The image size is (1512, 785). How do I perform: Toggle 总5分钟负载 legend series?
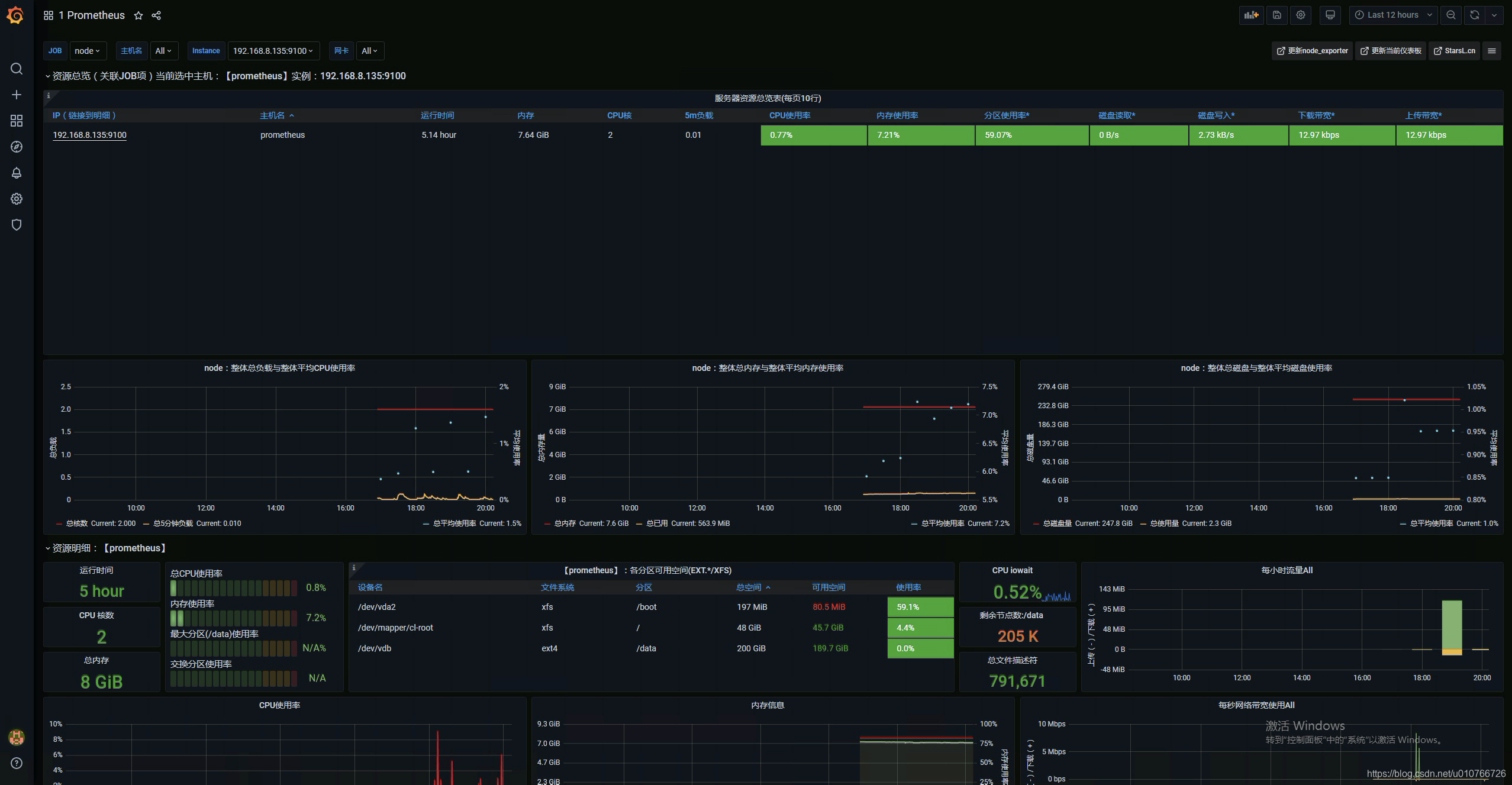click(173, 524)
